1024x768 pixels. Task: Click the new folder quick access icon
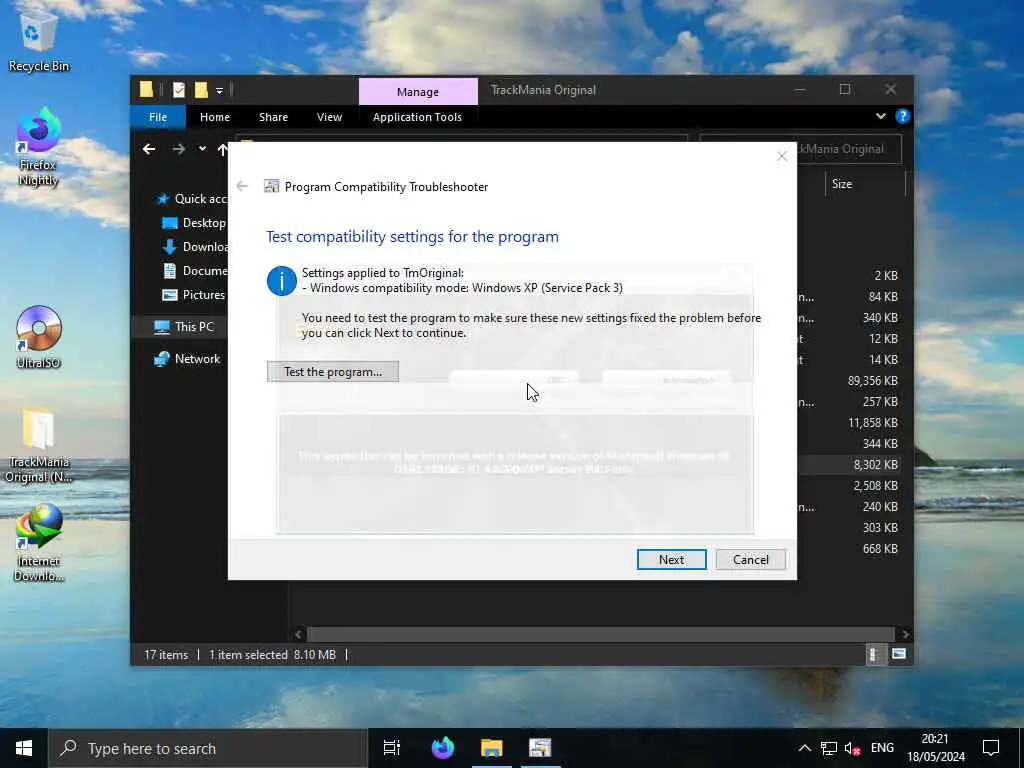(x=201, y=90)
